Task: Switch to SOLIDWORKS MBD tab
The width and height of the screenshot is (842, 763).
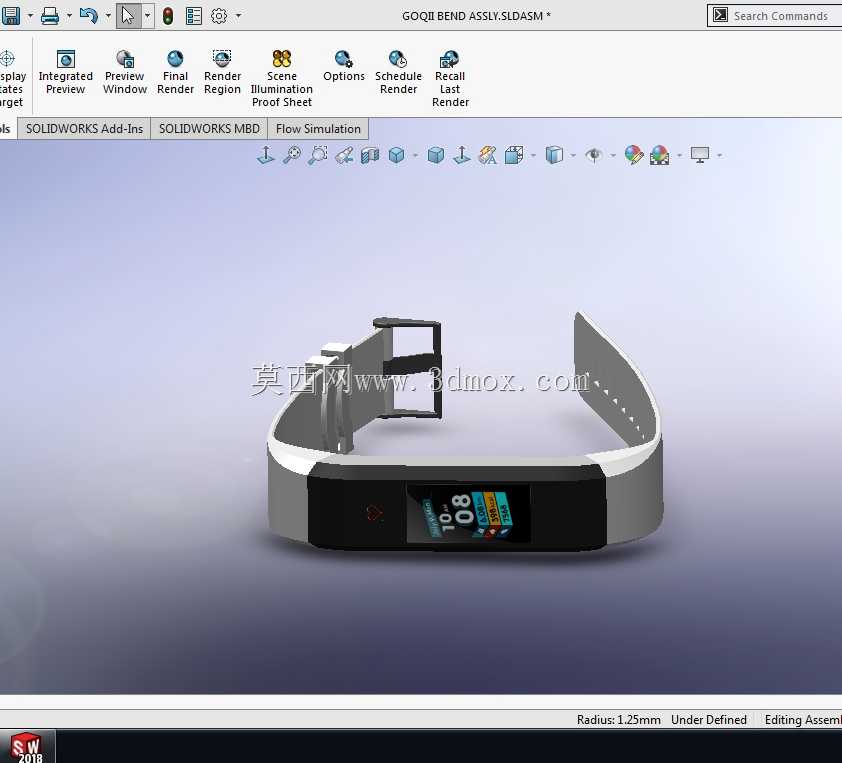Action: tap(209, 129)
